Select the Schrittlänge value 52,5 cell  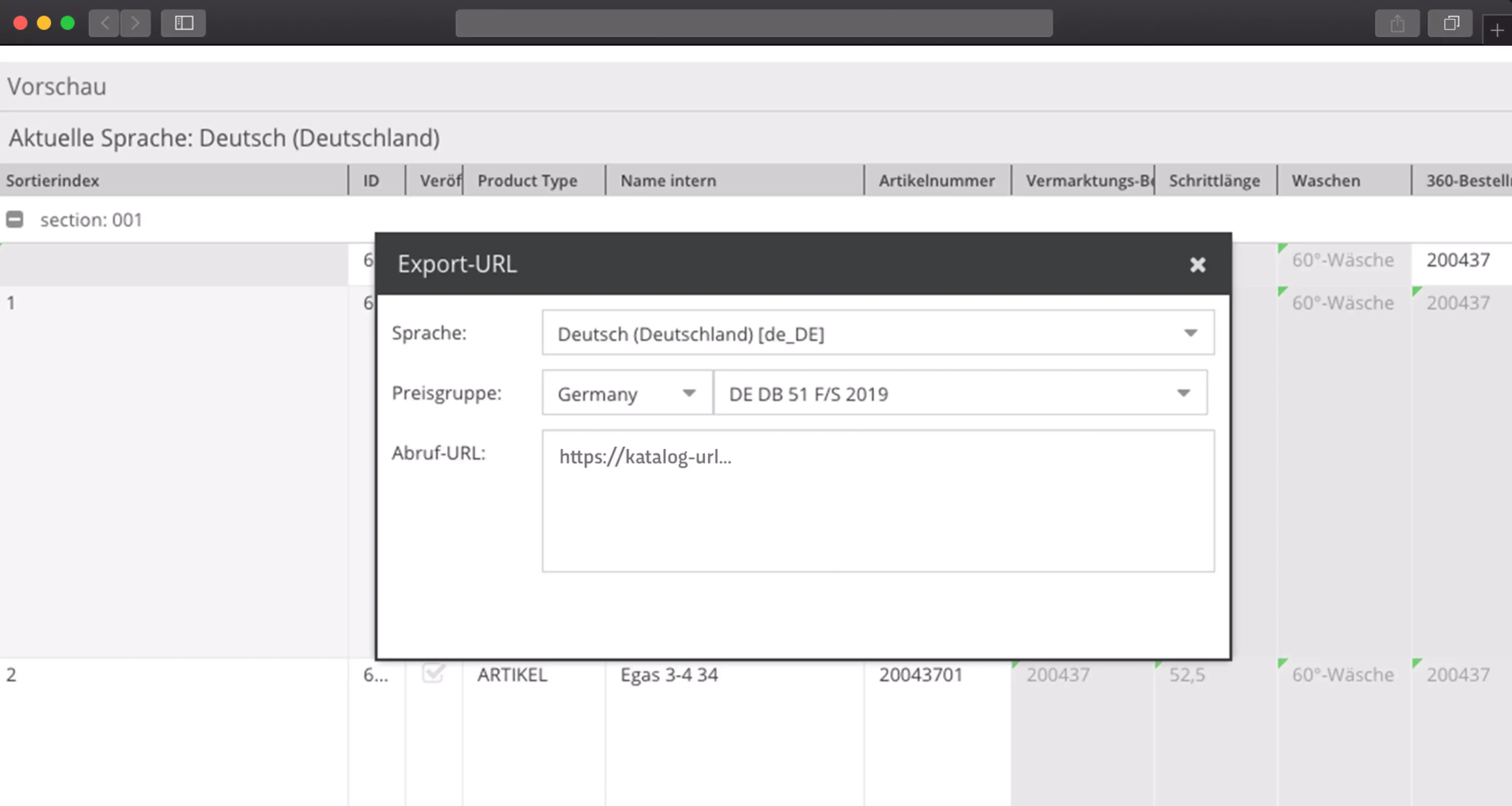pyautogui.click(x=1188, y=674)
